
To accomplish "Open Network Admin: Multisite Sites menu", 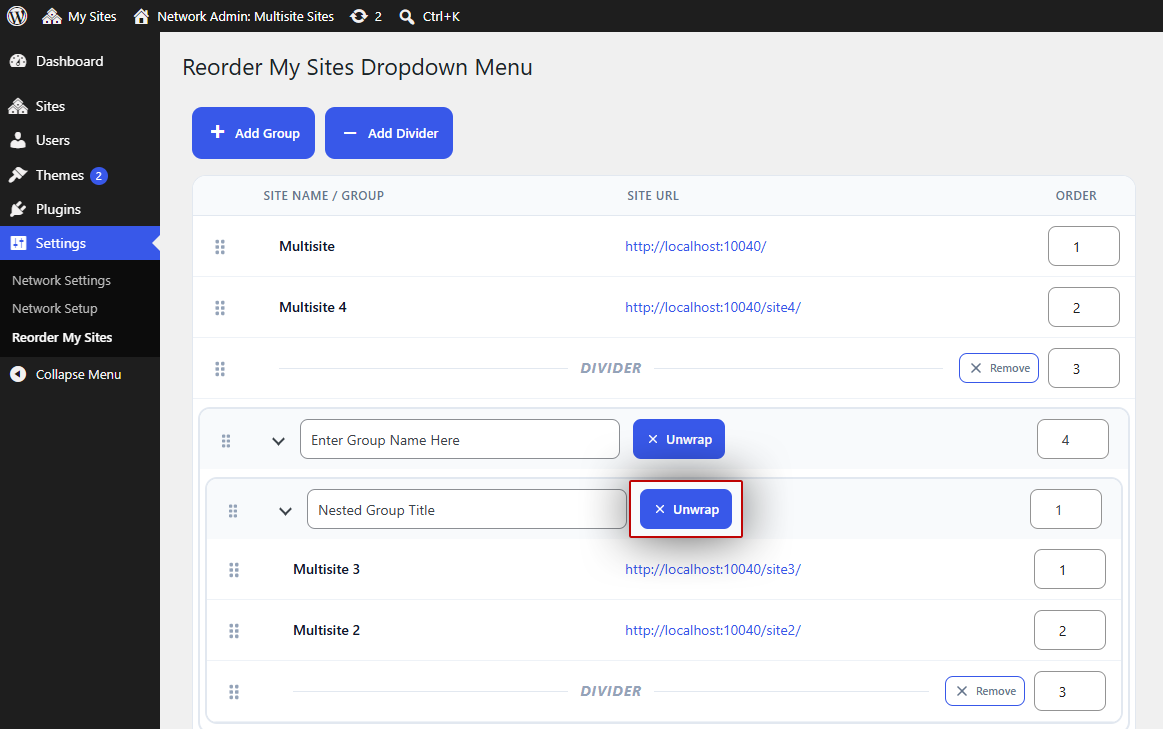I will click(x=234, y=16).
